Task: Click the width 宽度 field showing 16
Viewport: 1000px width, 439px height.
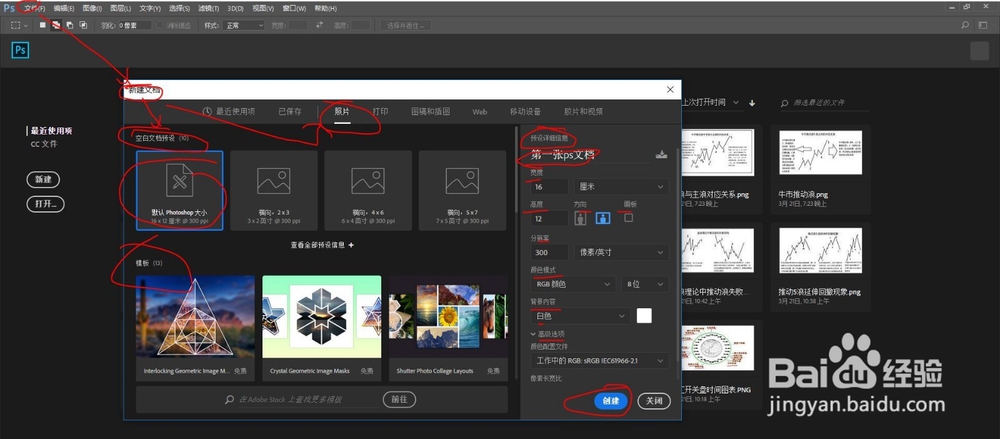Action: point(549,187)
